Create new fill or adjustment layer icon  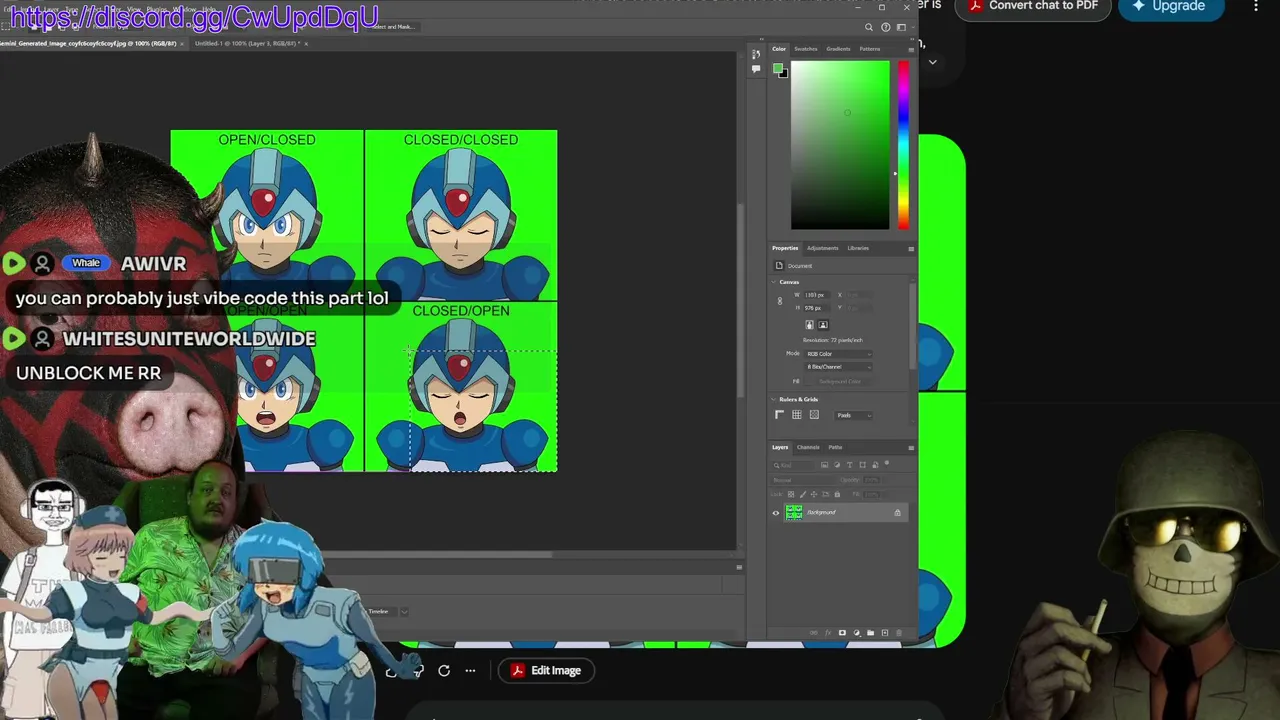pos(856,633)
